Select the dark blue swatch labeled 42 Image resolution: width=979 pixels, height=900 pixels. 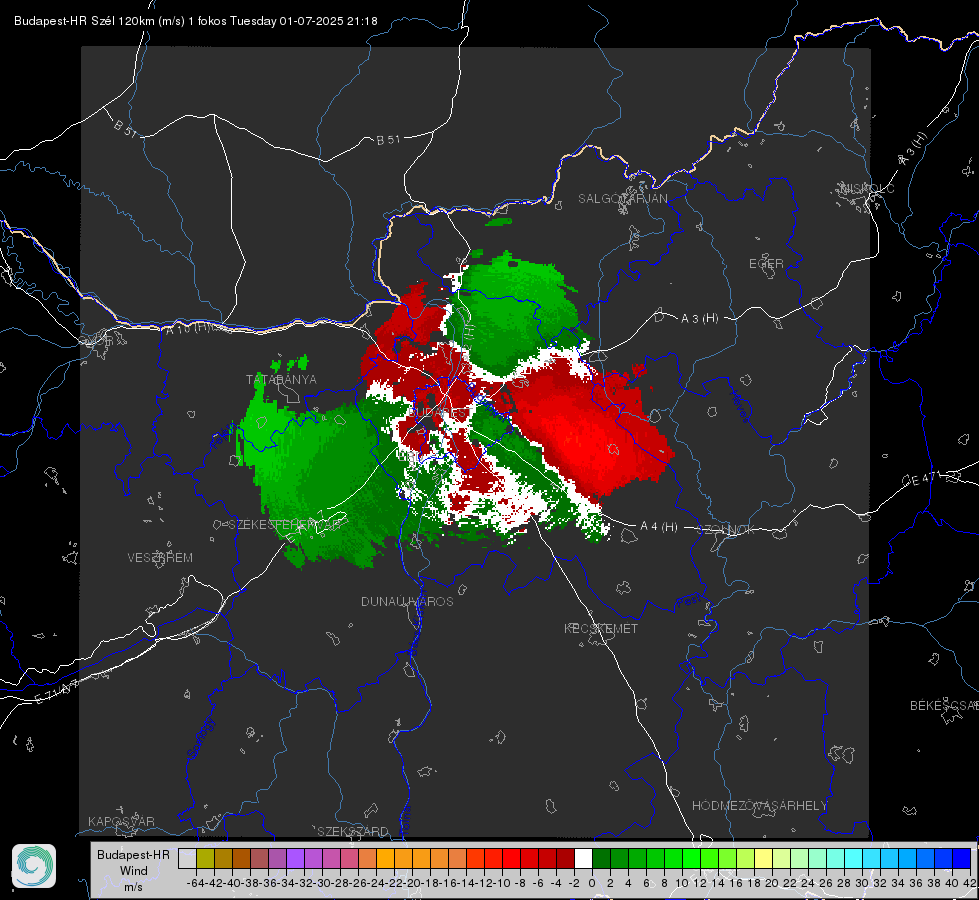click(962, 859)
